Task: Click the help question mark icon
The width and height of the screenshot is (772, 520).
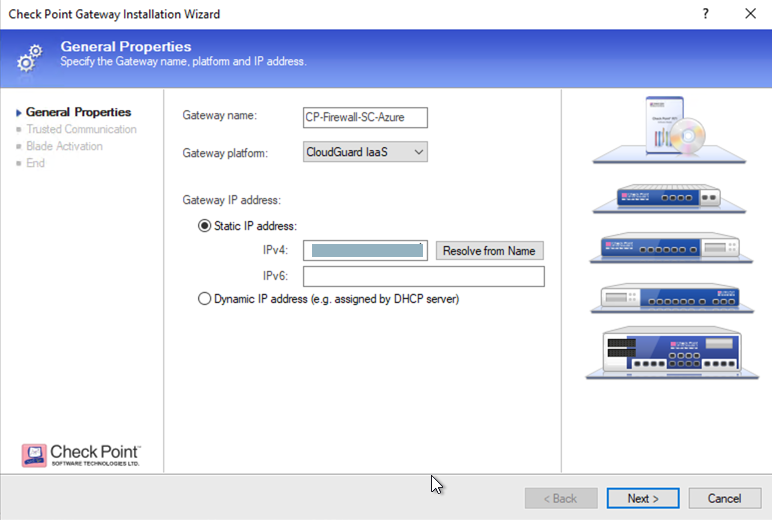Action: click(x=705, y=14)
